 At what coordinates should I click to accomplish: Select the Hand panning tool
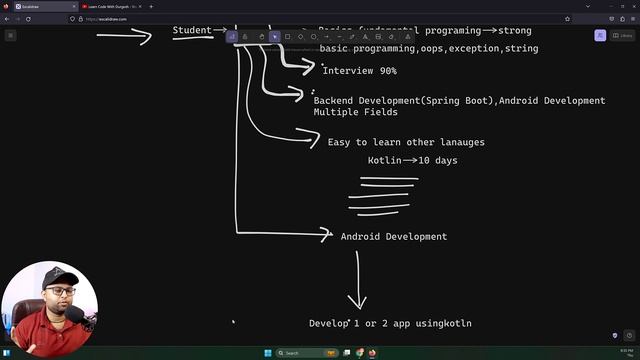[x=262, y=37]
